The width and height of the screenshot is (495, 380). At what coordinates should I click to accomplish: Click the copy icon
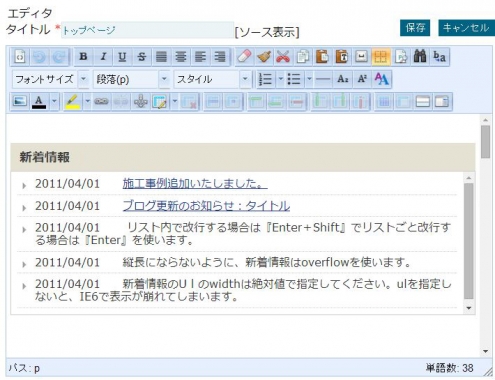[303, 57]
